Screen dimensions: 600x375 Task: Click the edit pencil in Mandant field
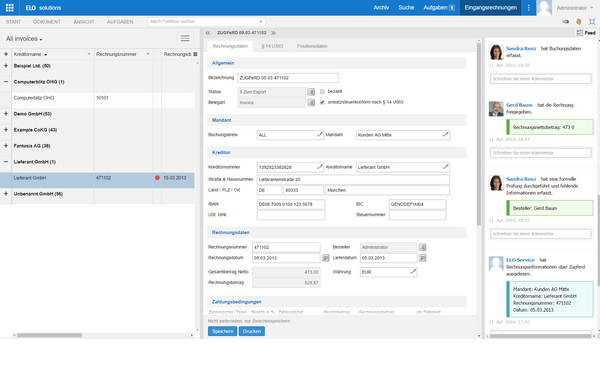445,134
